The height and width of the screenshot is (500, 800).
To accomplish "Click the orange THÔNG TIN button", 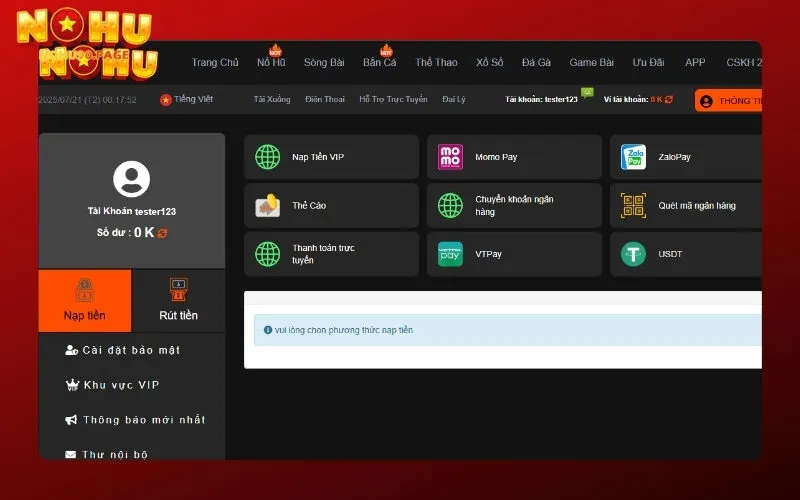I will click(x=729, y=101).
